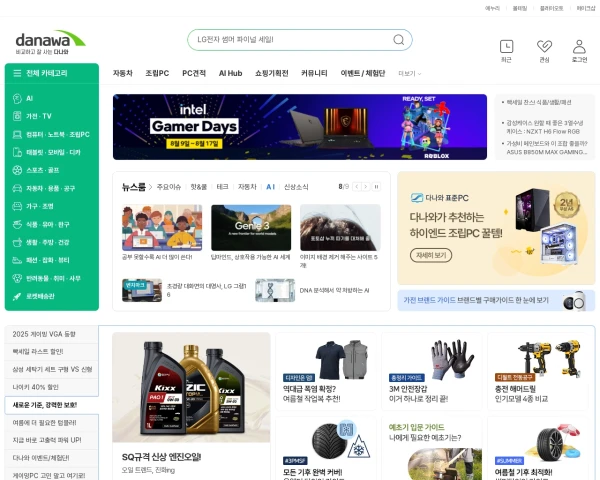Open the 가전 브랜드 가이드 banner
600x480 pixels.
click(496, 300)
